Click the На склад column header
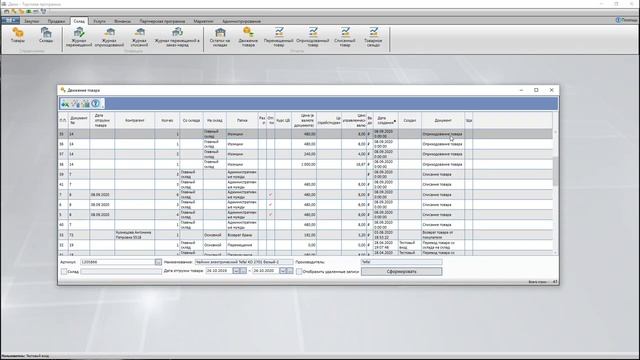The image size is (640, 360). (x=215, y=120)
